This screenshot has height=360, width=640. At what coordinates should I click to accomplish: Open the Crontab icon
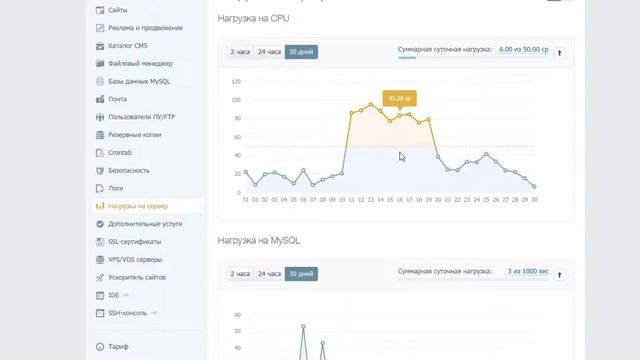point(100,153)
